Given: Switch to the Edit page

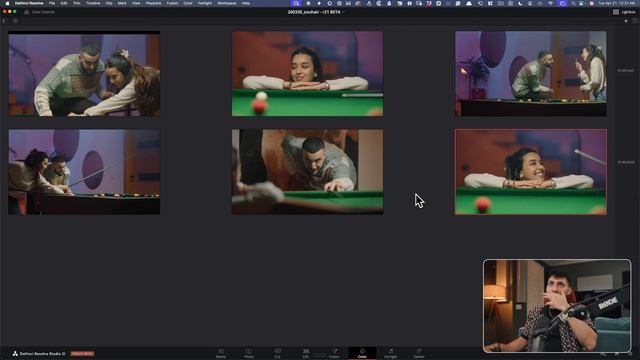Looking at the screenshot, I should coord(306,353).
